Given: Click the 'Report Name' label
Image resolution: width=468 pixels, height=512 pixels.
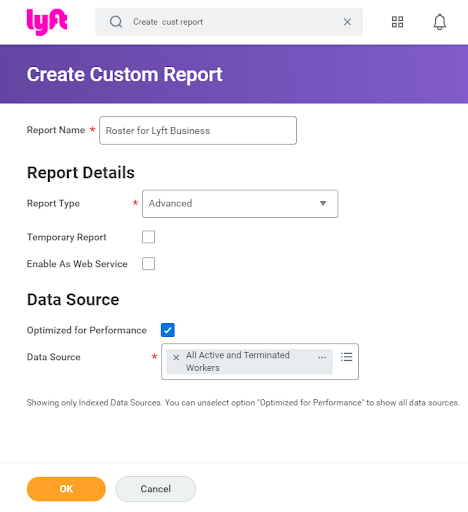Looking at the screenshot, I should click(x=56, y=130).
